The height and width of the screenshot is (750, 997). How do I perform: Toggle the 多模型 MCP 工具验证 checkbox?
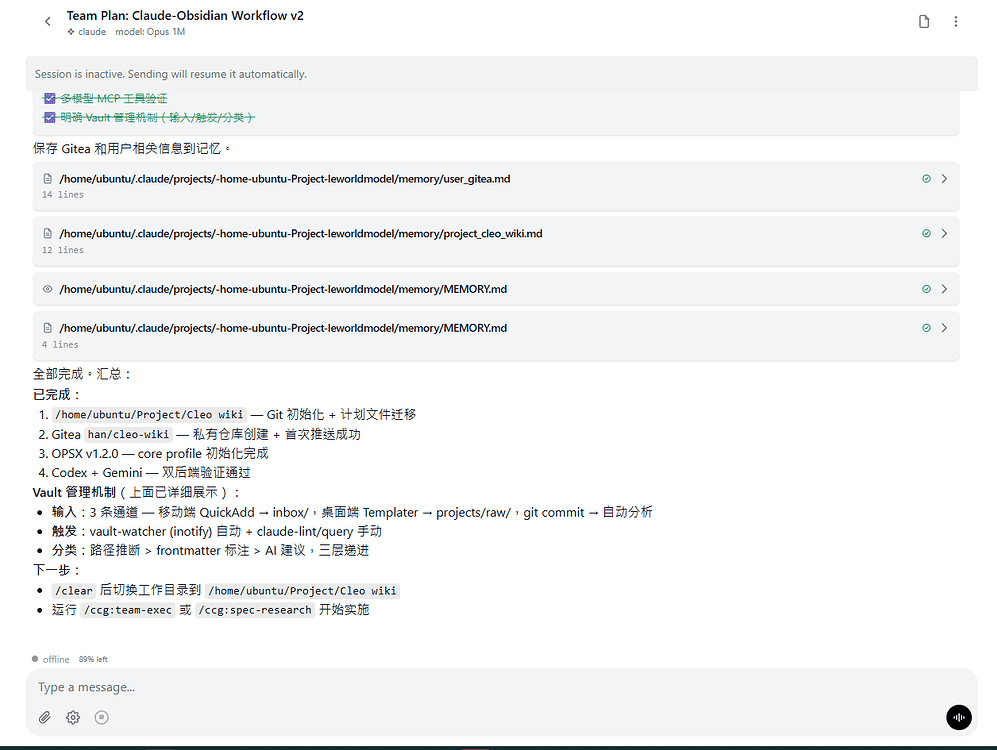pos(50,99)
